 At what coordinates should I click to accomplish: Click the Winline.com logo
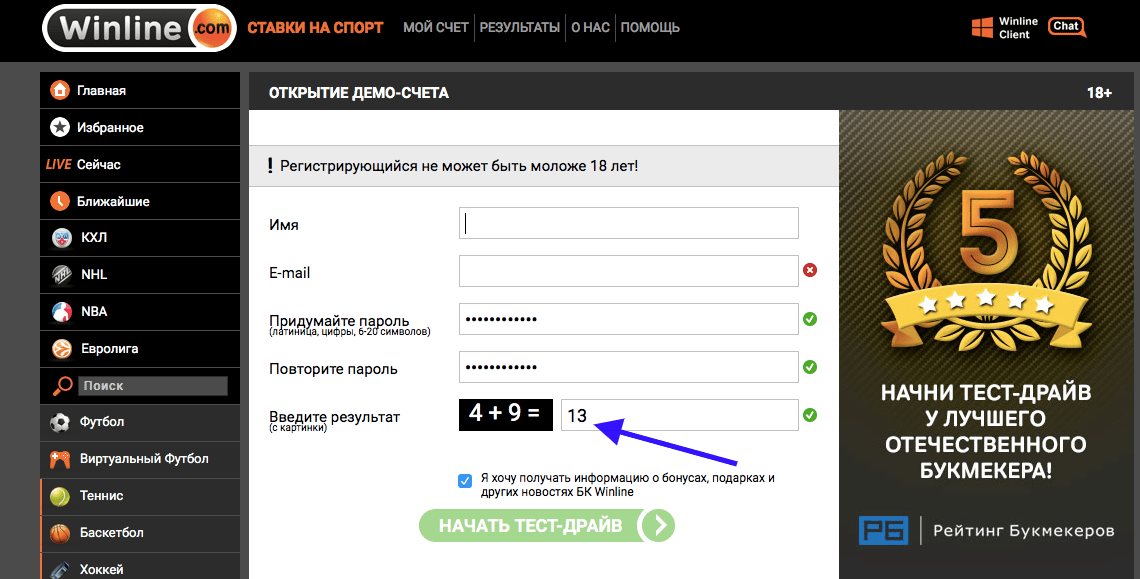[140, 28]
